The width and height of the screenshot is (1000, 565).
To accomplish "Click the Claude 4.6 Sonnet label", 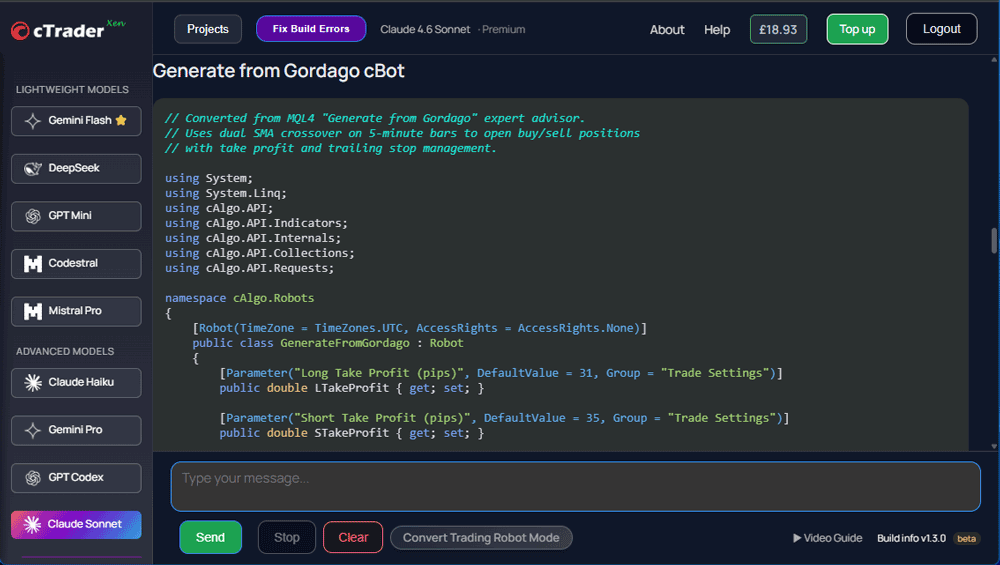I will [x=425, y=29].
